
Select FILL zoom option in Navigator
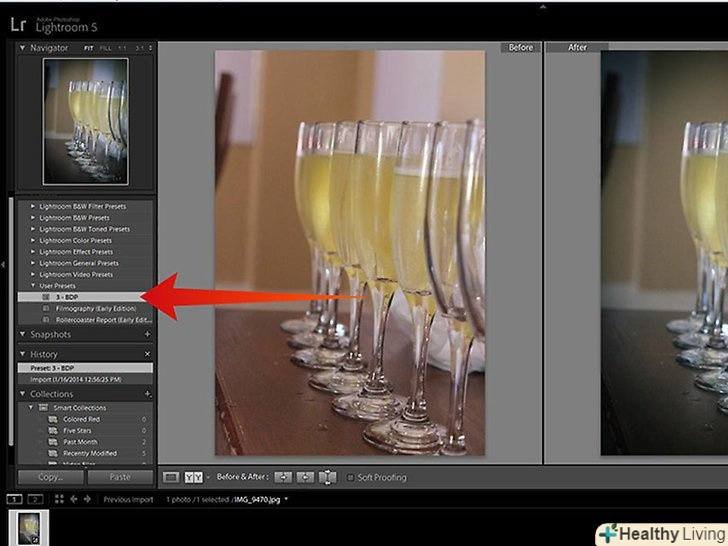105,47
